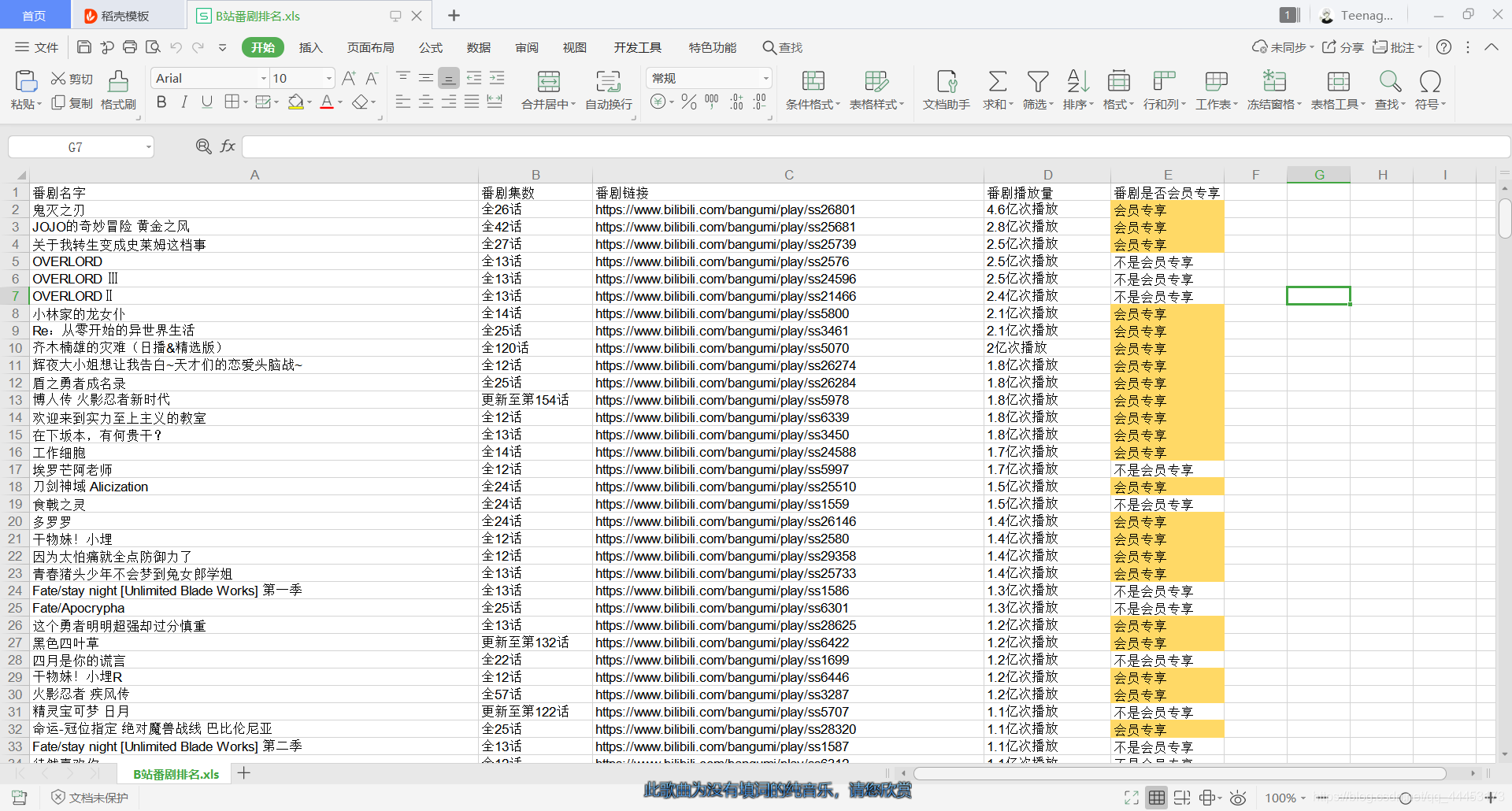Expand the Name Box G7 dropdown
This screenshot has width=1512, height=811.
[148, 147]
